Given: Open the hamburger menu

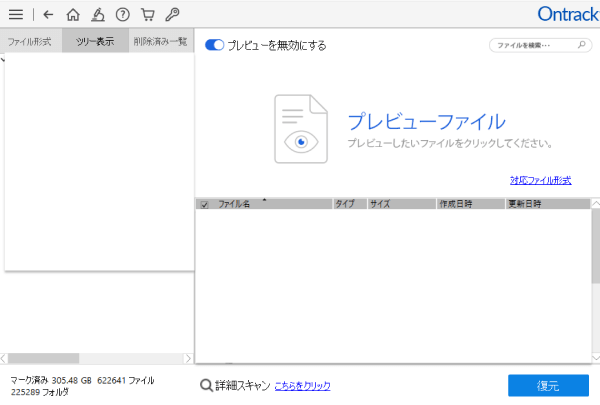Looking at the screenshot, I should pyautogui.click(x=16, y=15).
